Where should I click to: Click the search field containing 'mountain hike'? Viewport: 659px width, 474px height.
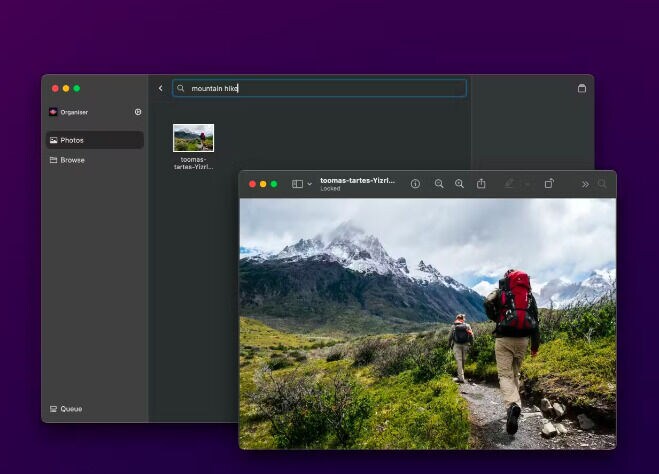[320, 88]
